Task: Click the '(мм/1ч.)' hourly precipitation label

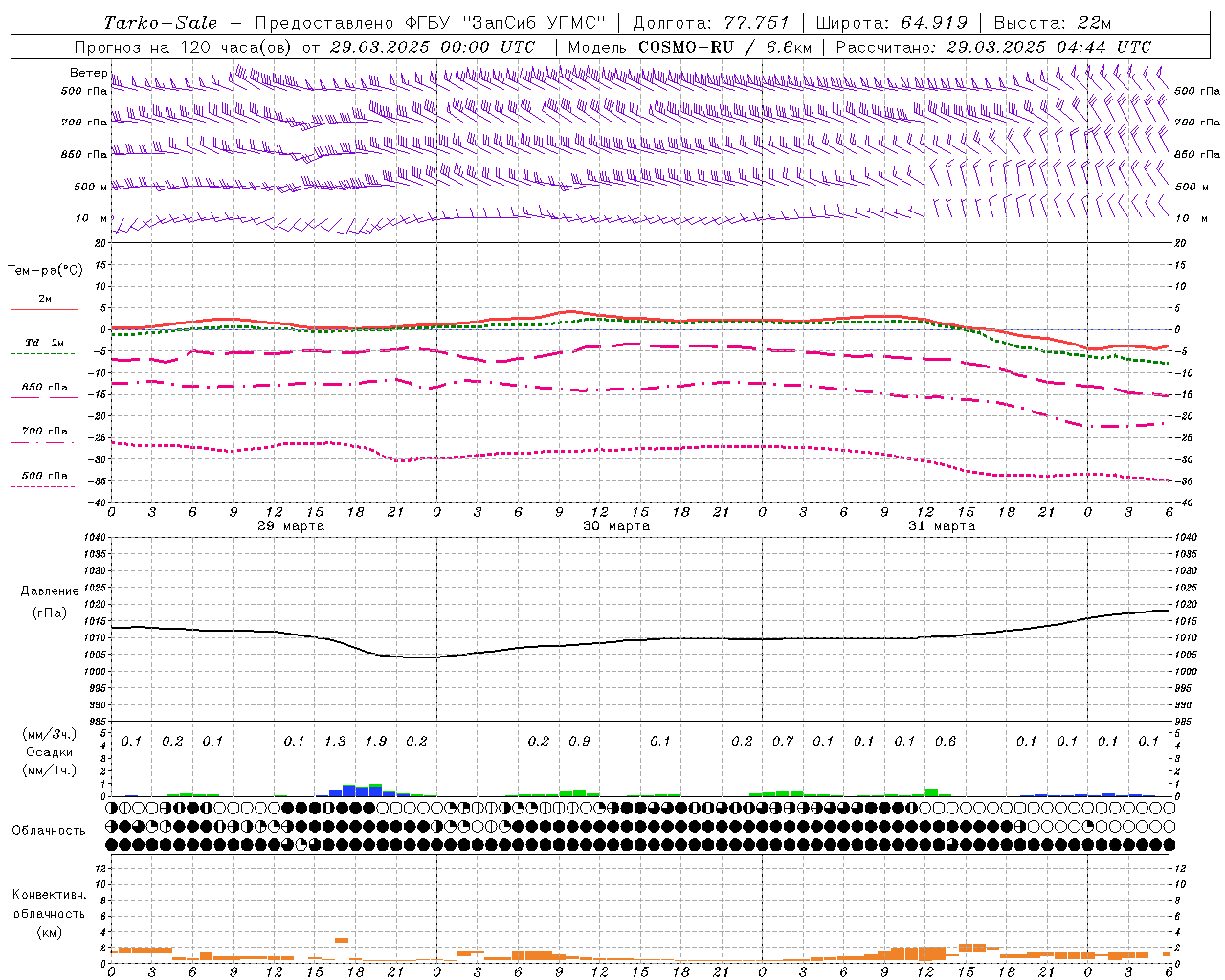Action: pyautogui.click(x=49, y=770)
